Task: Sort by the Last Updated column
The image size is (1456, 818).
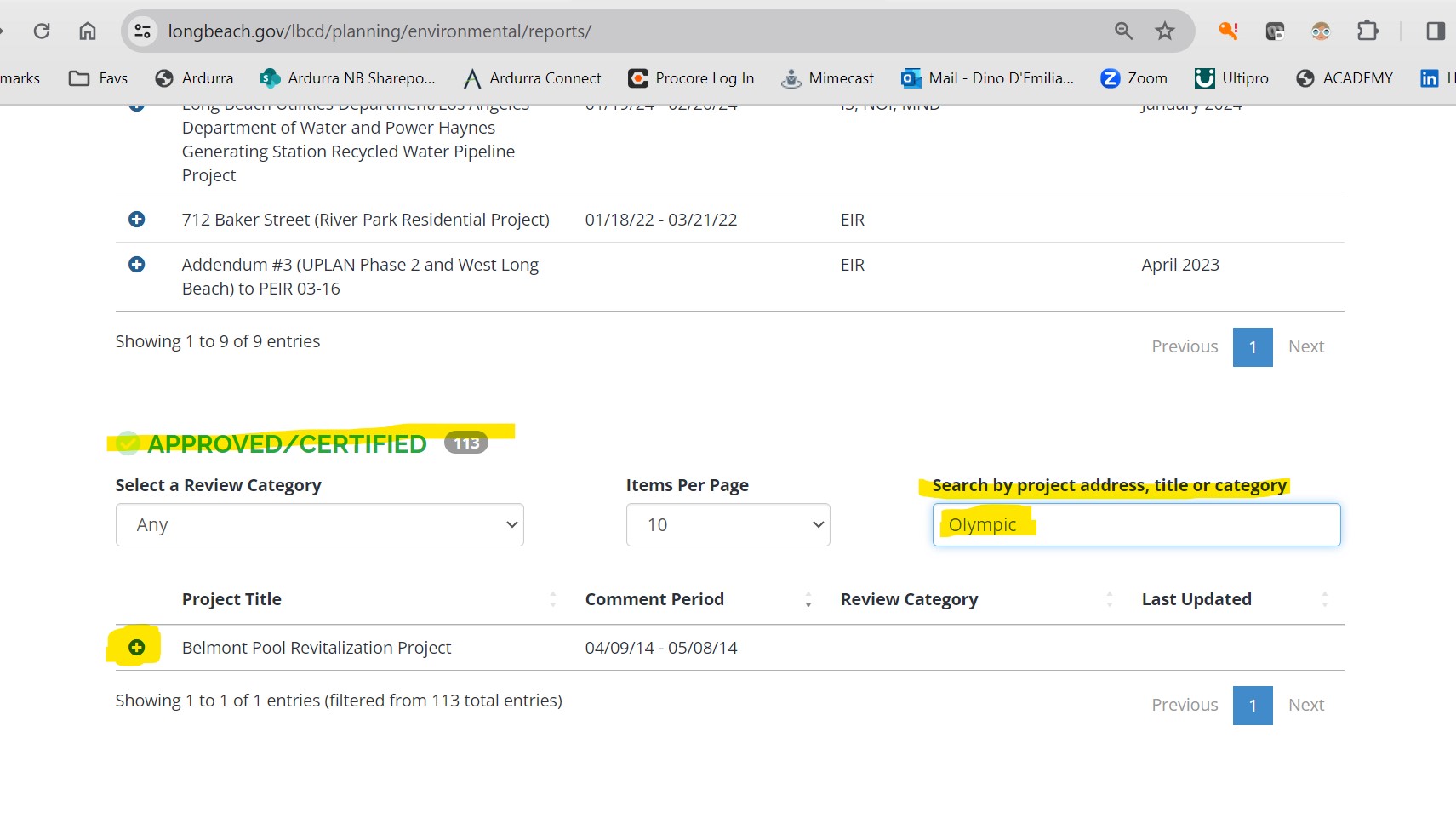Action: [1196, 599]
